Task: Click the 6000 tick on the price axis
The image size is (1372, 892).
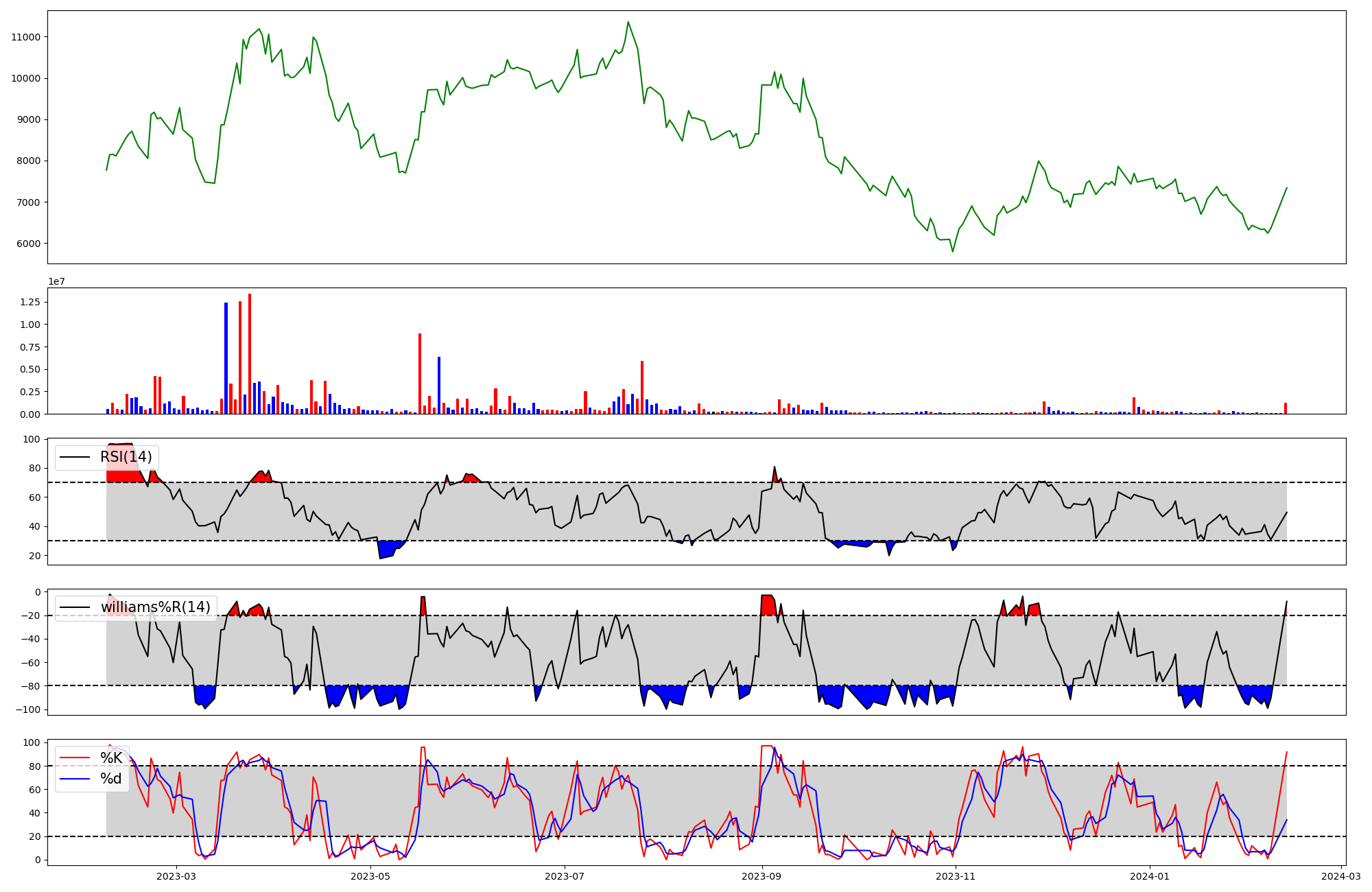Action: pyautogui.click(x=29, y=244)
